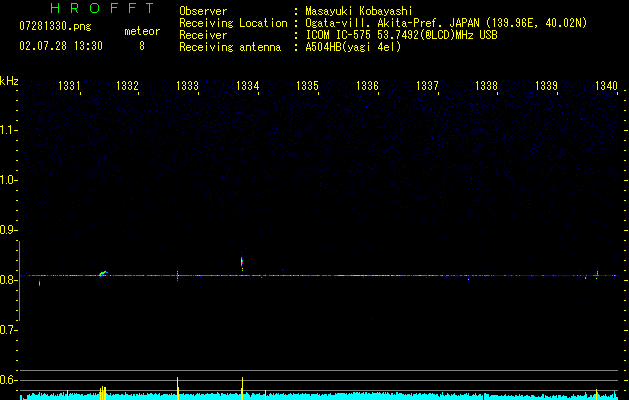Click the ICOM IC-575 receiver text
629x400 pixels.
[401, 35]
